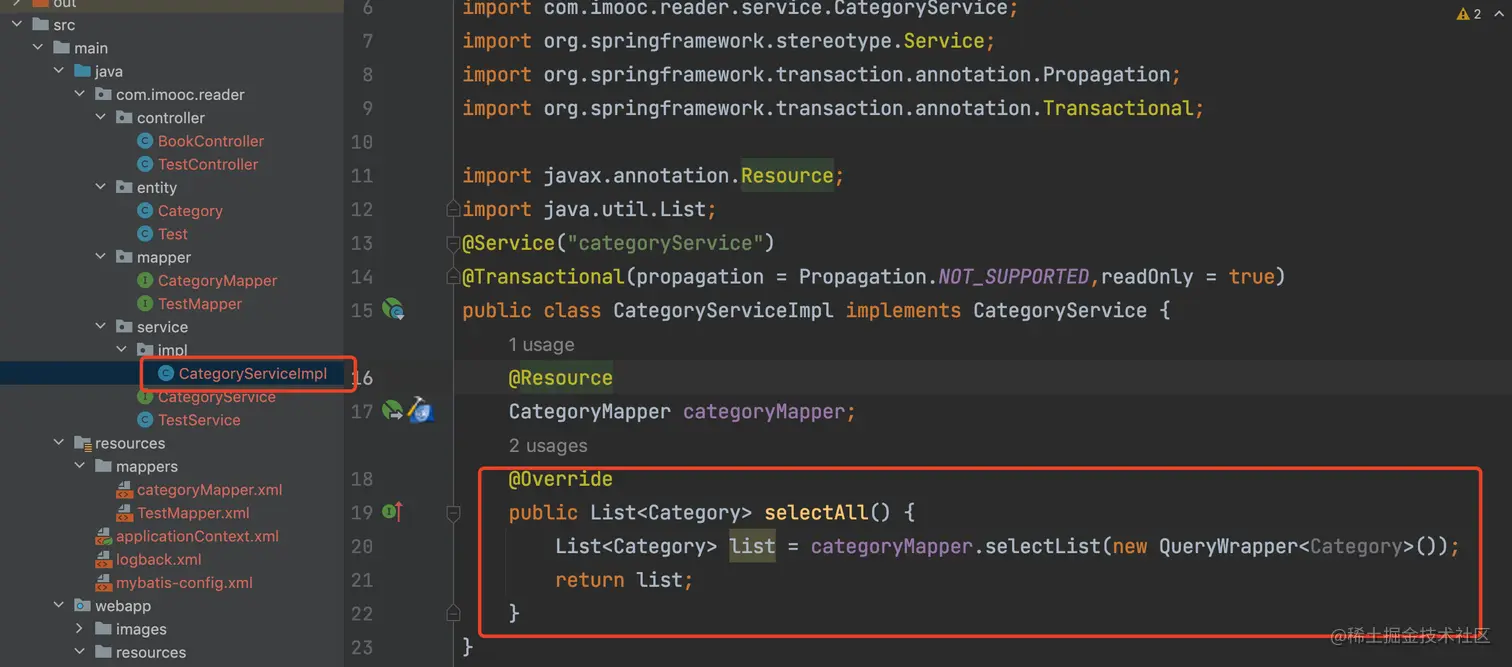Select the impl package row
Screen dimensions: 1512x667
pos(172,350)
